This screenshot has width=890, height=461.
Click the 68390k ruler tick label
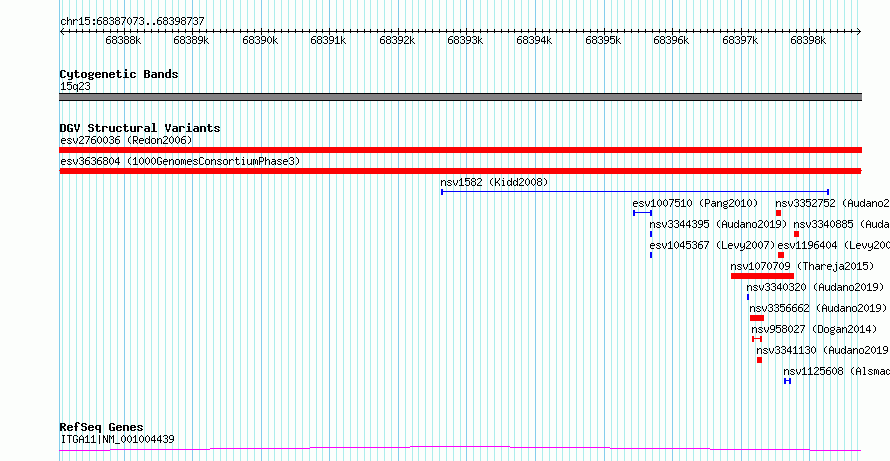pyautogui.click(x=260, y=41)
